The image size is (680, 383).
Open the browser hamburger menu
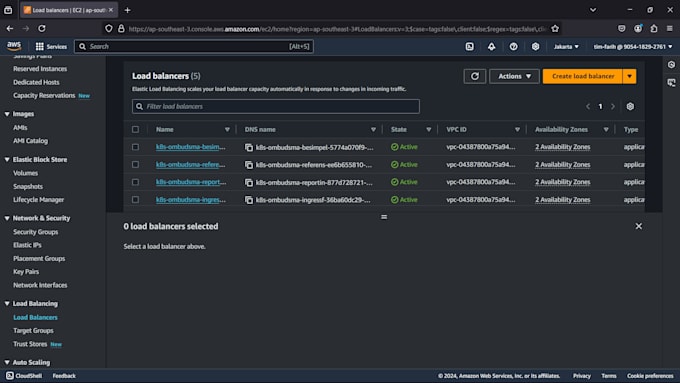pos(670,29)
